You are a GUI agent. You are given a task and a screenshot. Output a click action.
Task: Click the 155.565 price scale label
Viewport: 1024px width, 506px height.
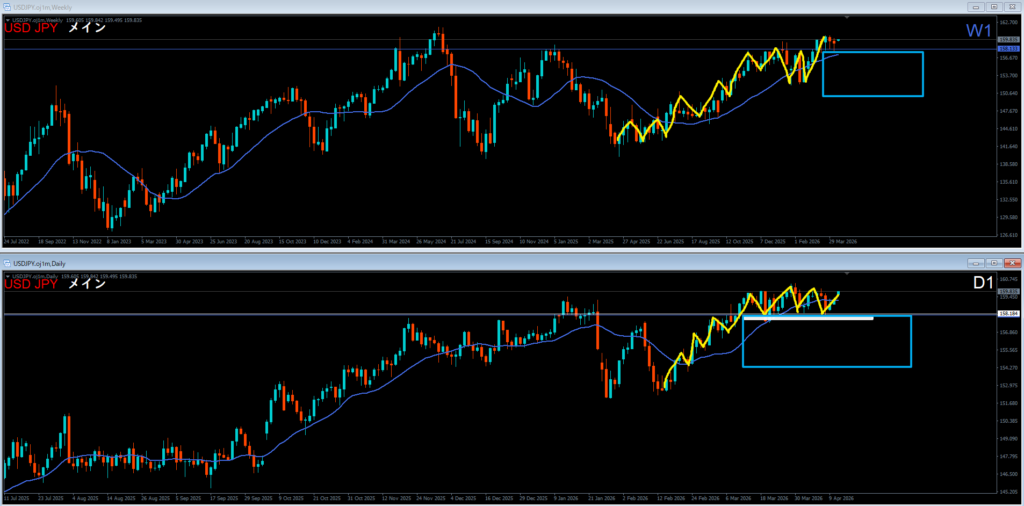coord(1008,350)
